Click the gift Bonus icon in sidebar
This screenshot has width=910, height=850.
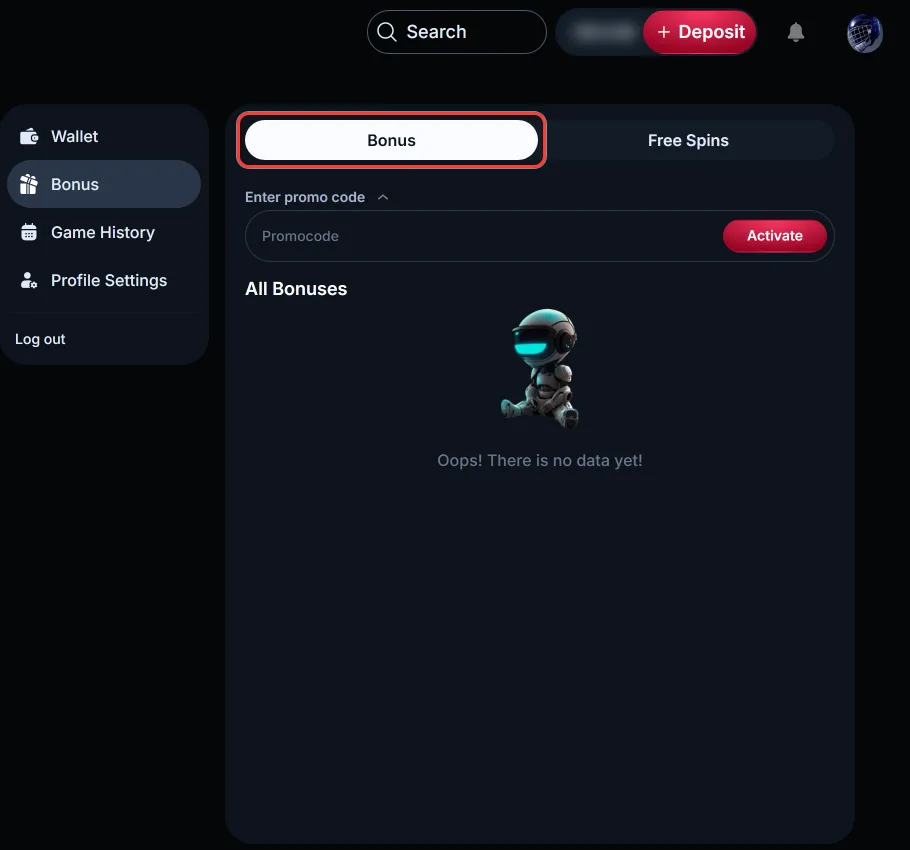(x=29, y=184)
